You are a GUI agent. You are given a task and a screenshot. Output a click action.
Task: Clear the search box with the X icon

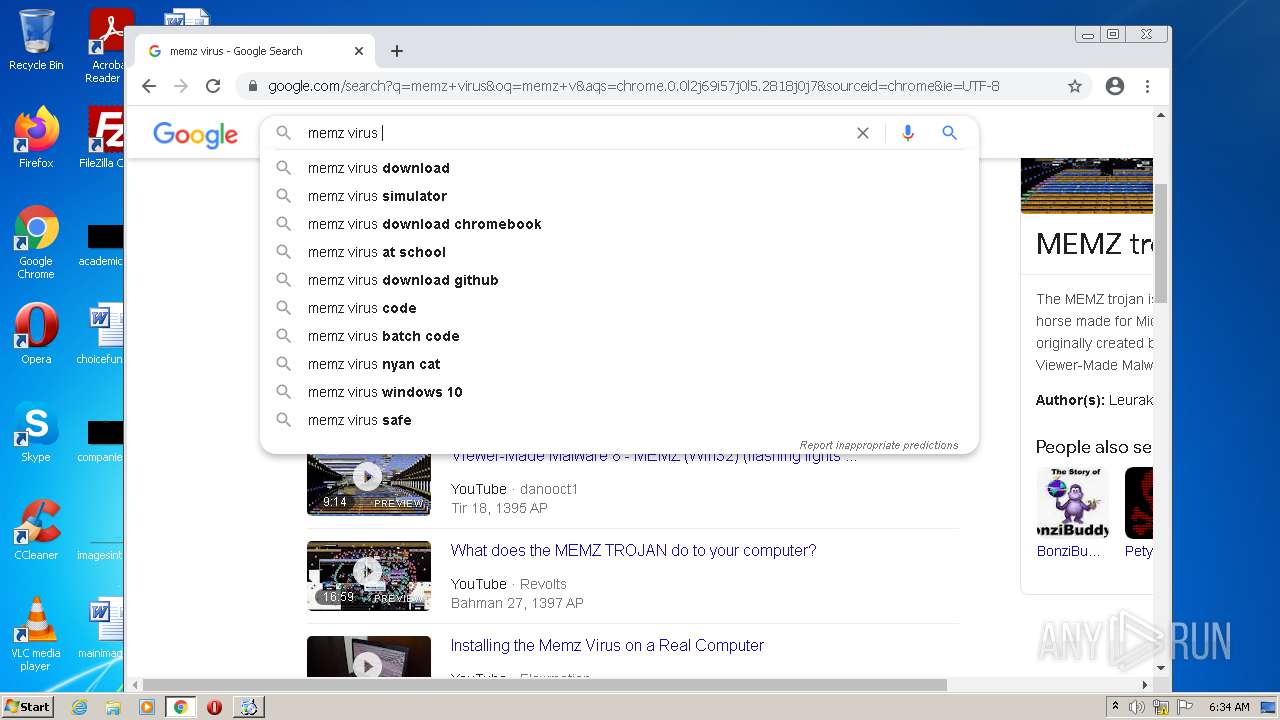863,133
